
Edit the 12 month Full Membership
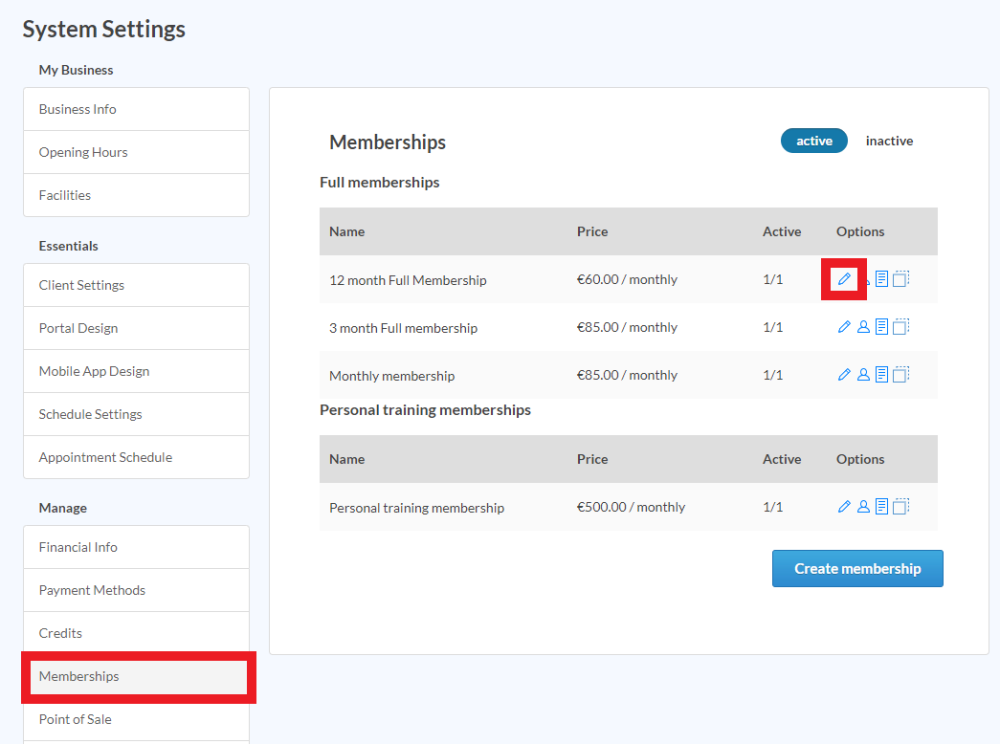[844, 279]
